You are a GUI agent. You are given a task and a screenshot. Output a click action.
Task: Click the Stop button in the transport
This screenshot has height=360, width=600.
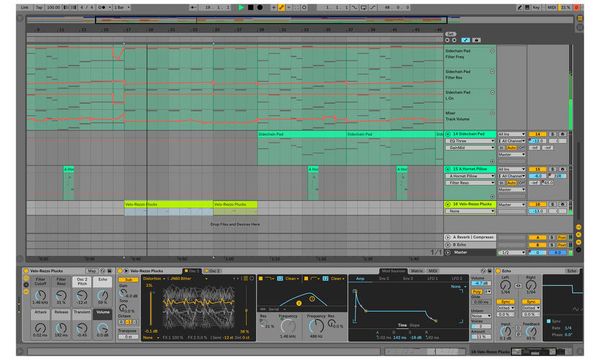tap(251, 7)
